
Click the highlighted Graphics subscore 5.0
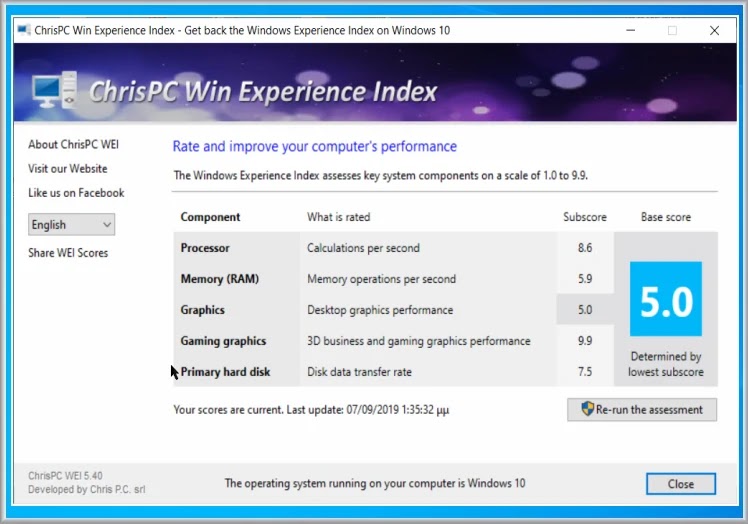point(585,310)
